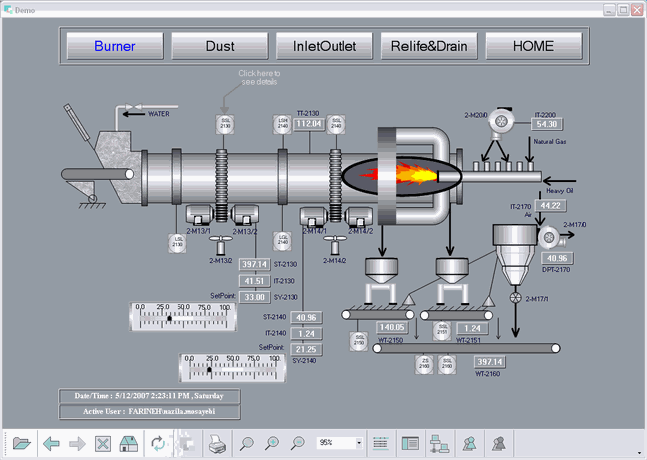The image size is (647, 460).
Task: Open the Relife&Drain screen
Action: click(x=429, y=46)
